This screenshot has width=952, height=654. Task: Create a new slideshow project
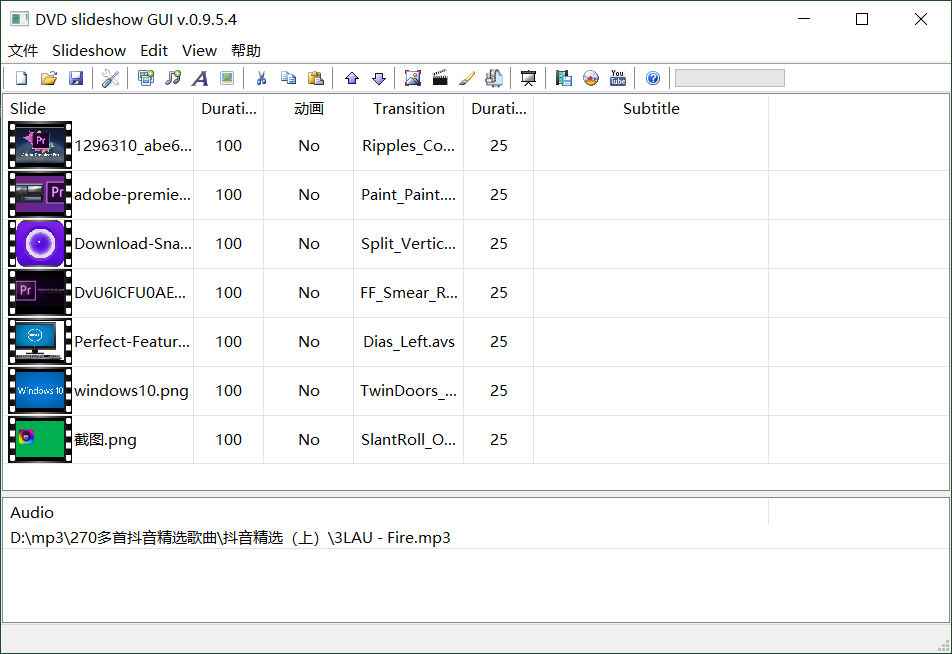tap(20, 77)
